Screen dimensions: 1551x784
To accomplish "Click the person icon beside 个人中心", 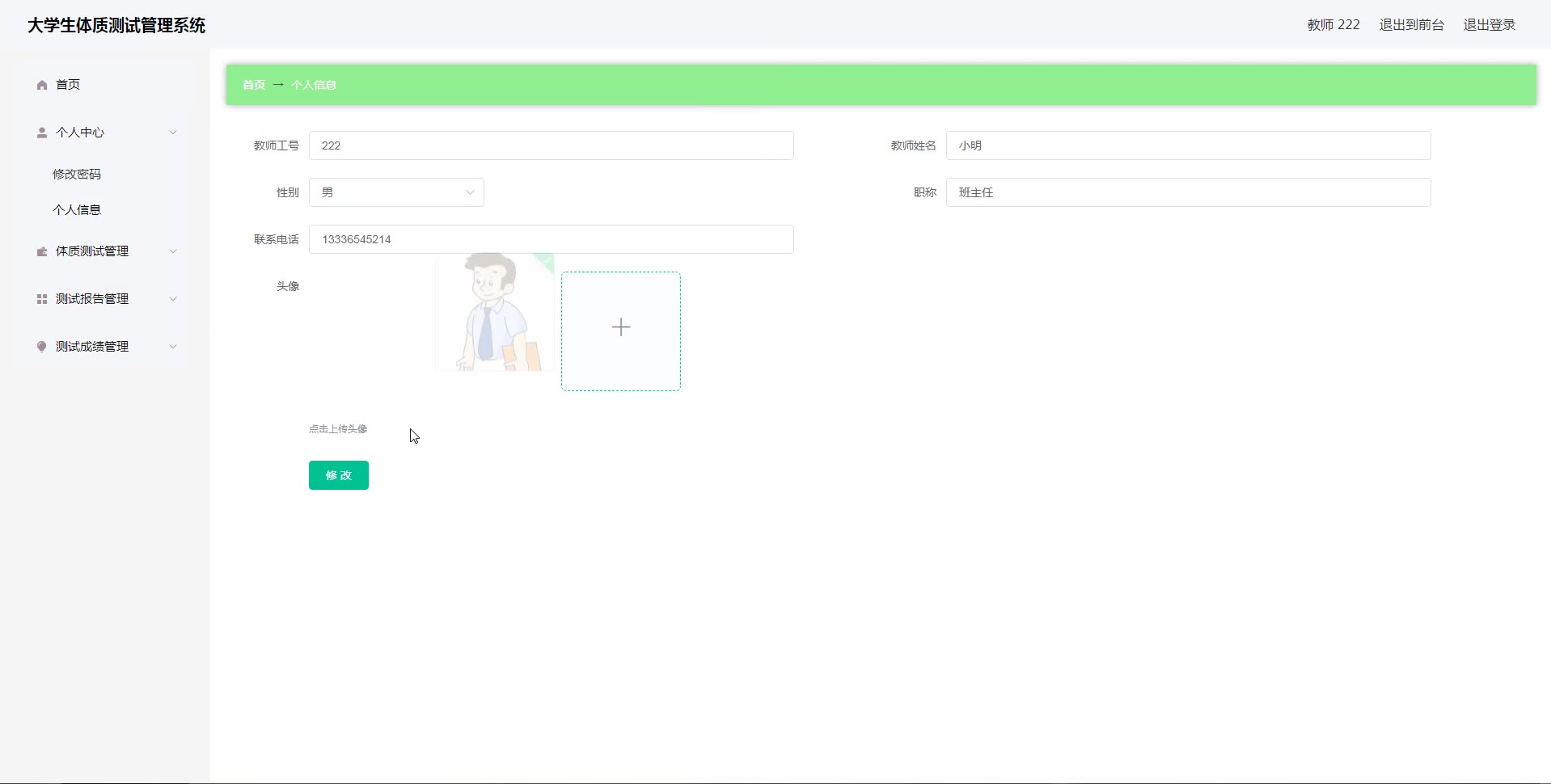I will coord(42,133).
